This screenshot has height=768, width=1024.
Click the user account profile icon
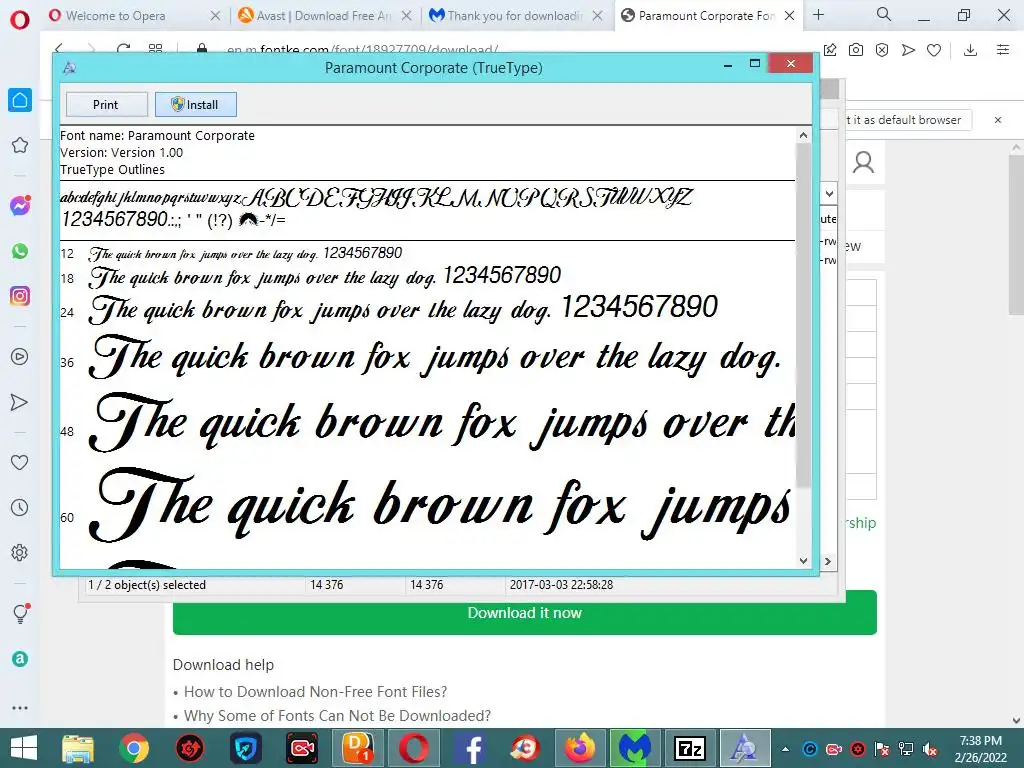863,162
